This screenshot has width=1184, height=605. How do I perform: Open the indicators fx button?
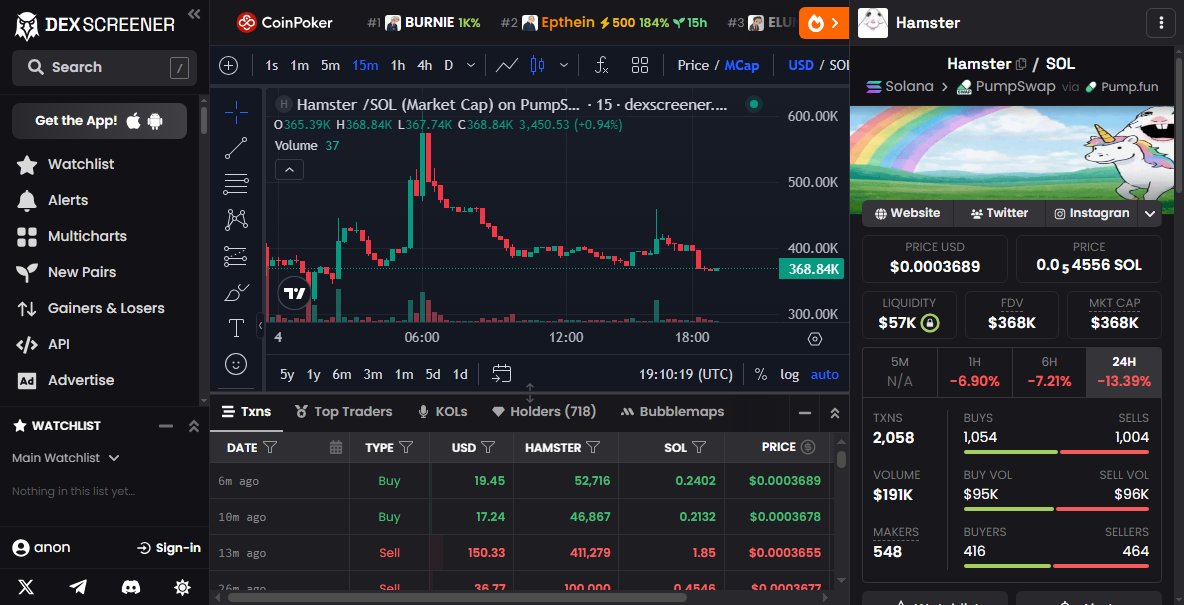(x=602, y=65)
